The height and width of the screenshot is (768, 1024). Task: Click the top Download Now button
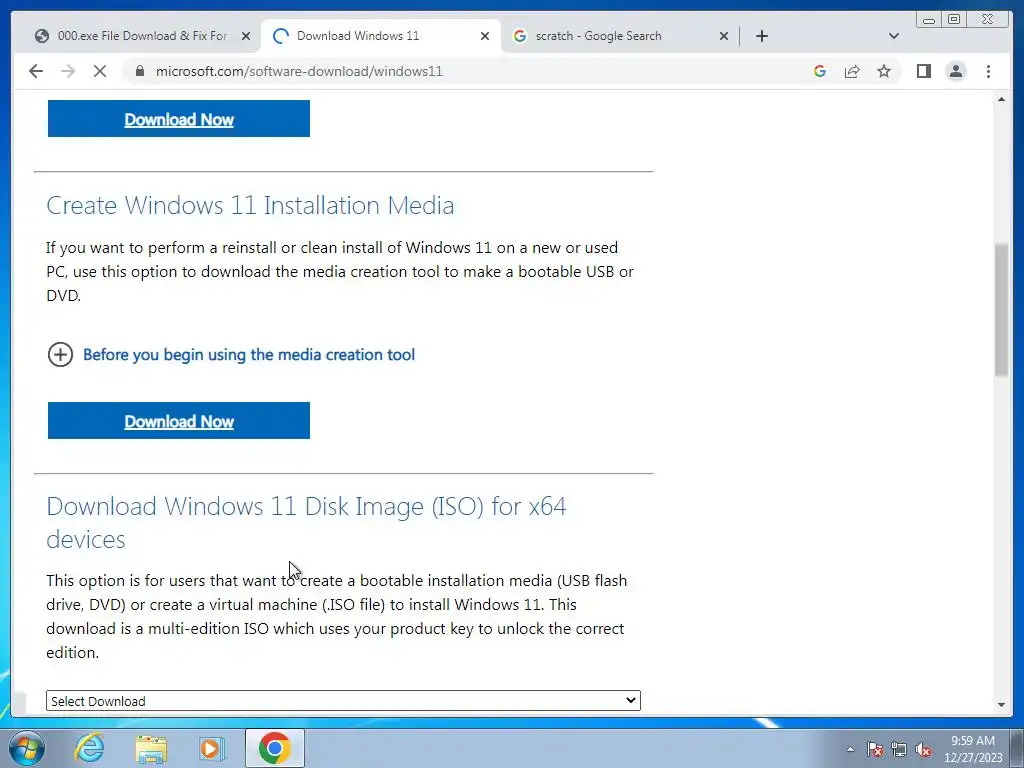point(179,118)
